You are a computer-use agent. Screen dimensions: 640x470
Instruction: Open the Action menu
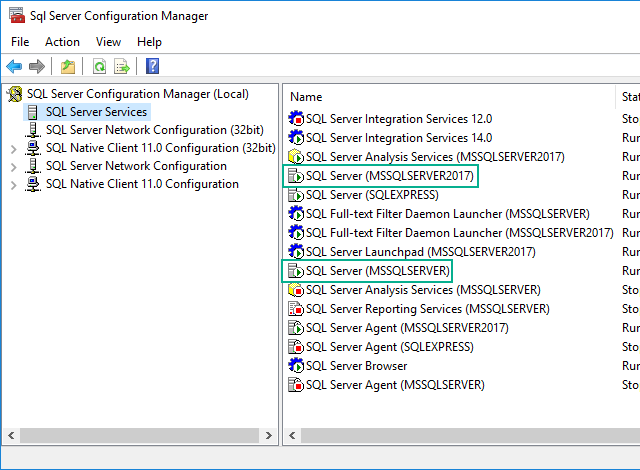[x=62, y=42]
